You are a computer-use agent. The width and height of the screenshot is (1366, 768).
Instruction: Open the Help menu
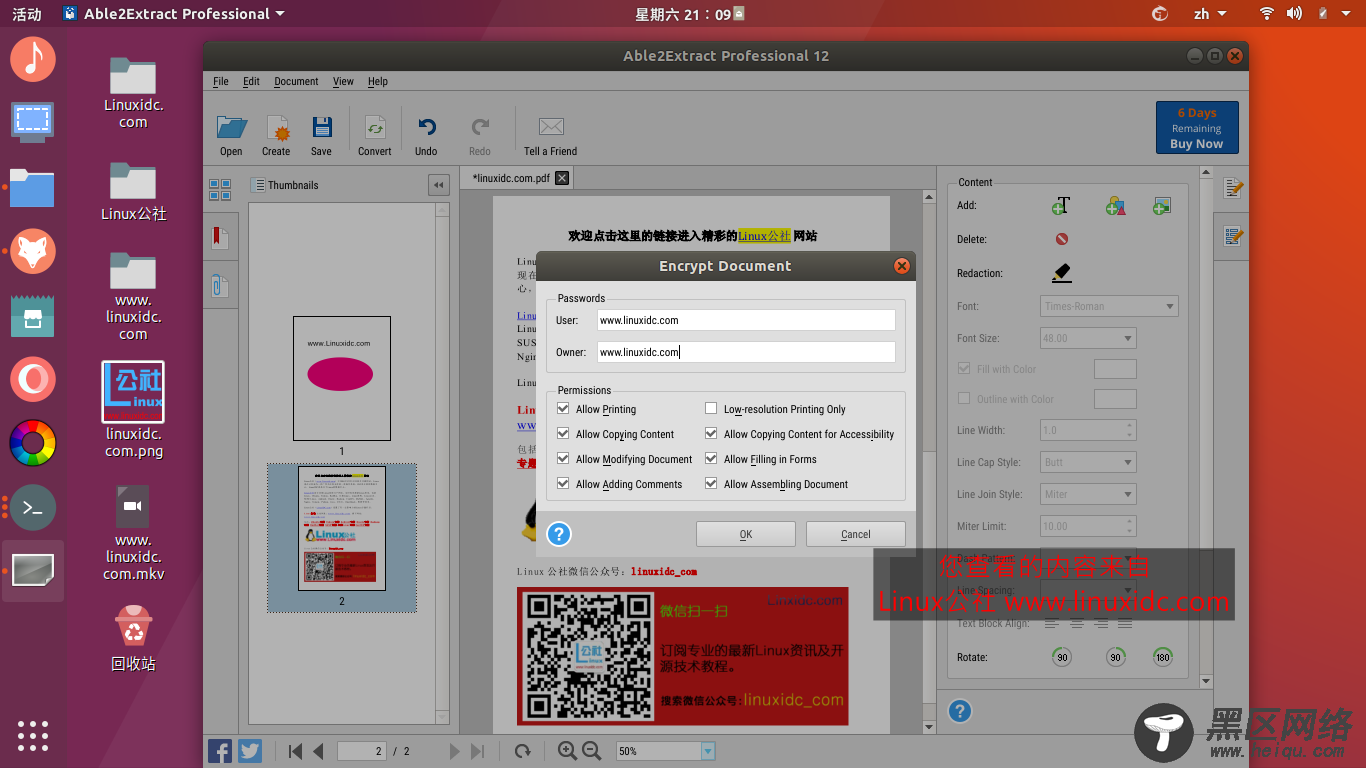click(x=377, y=82)
